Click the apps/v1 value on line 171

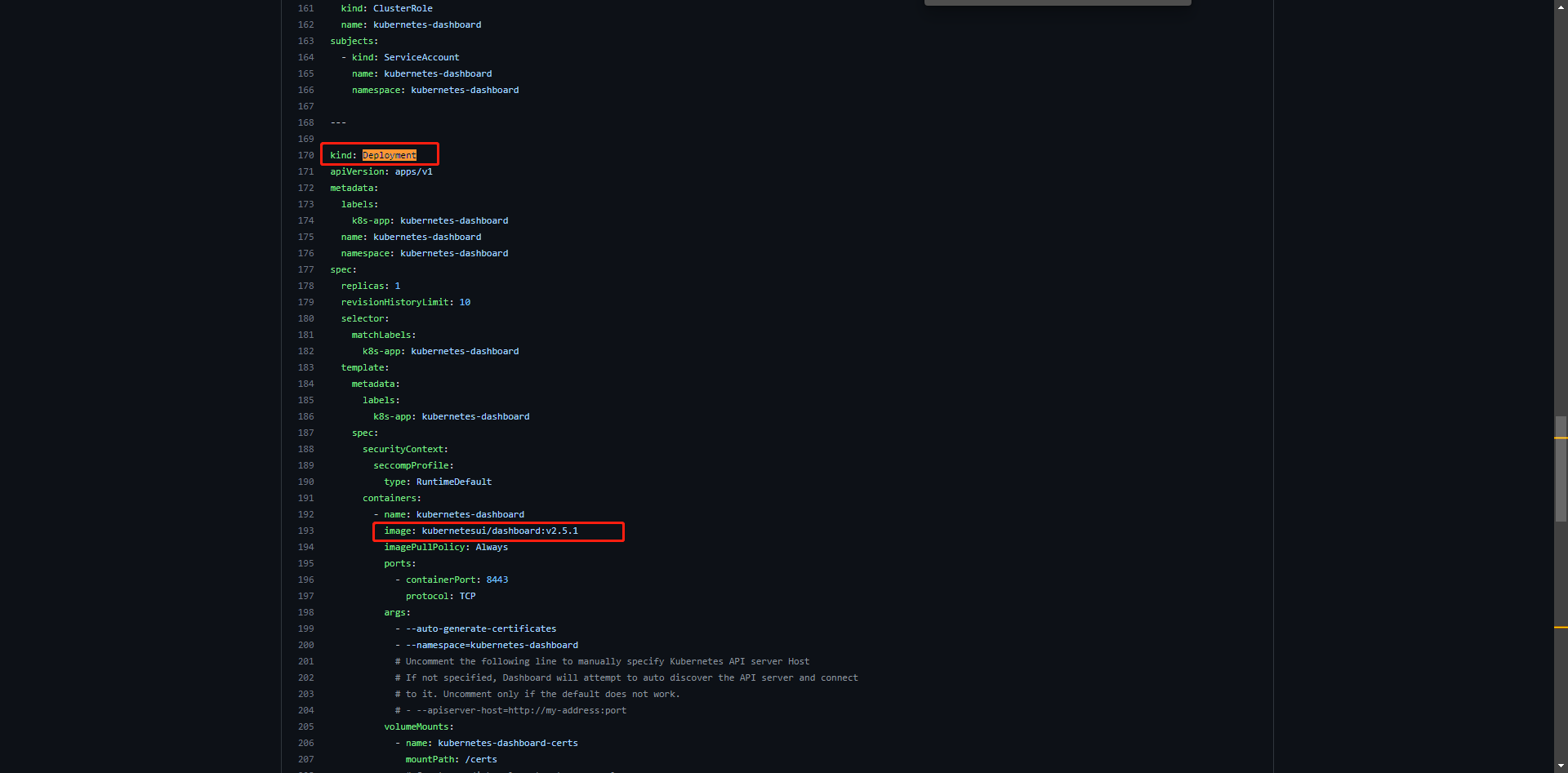tap(414, 171)
